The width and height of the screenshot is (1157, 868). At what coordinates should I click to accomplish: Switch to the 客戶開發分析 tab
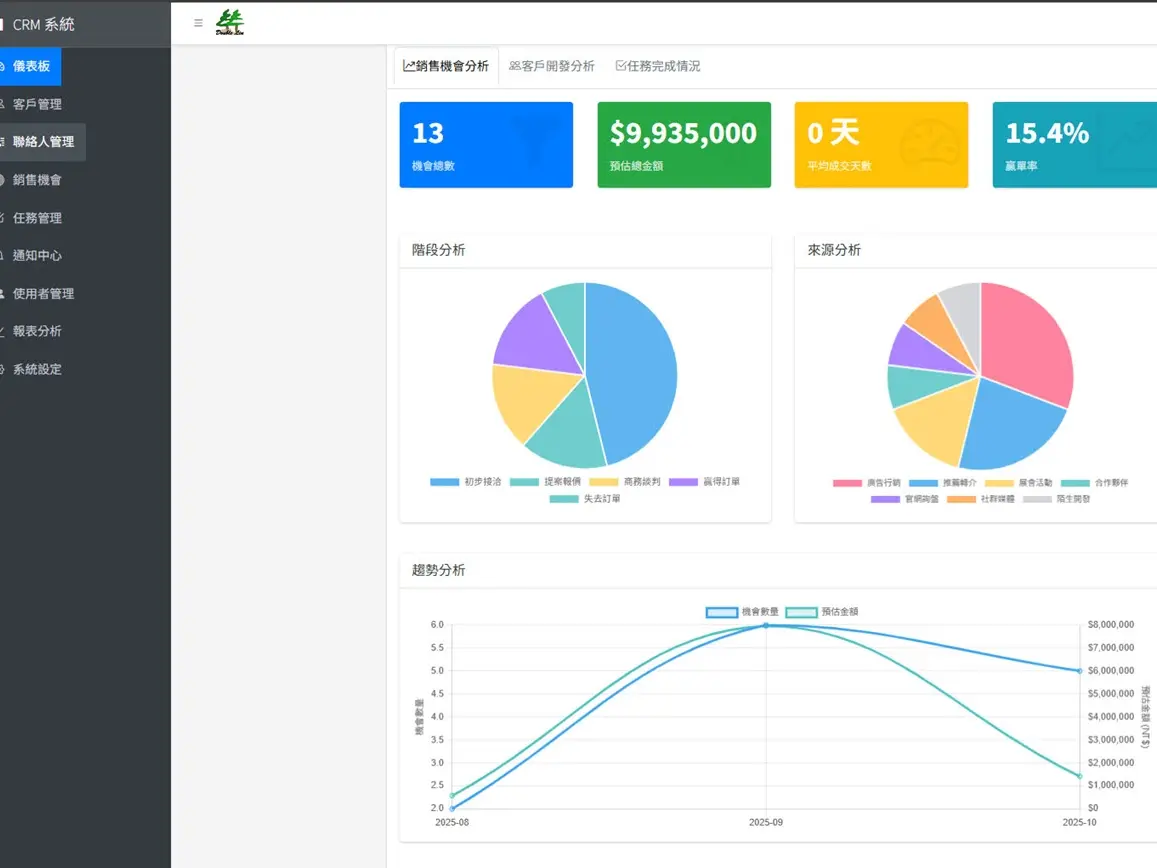[x=551, y=66]
